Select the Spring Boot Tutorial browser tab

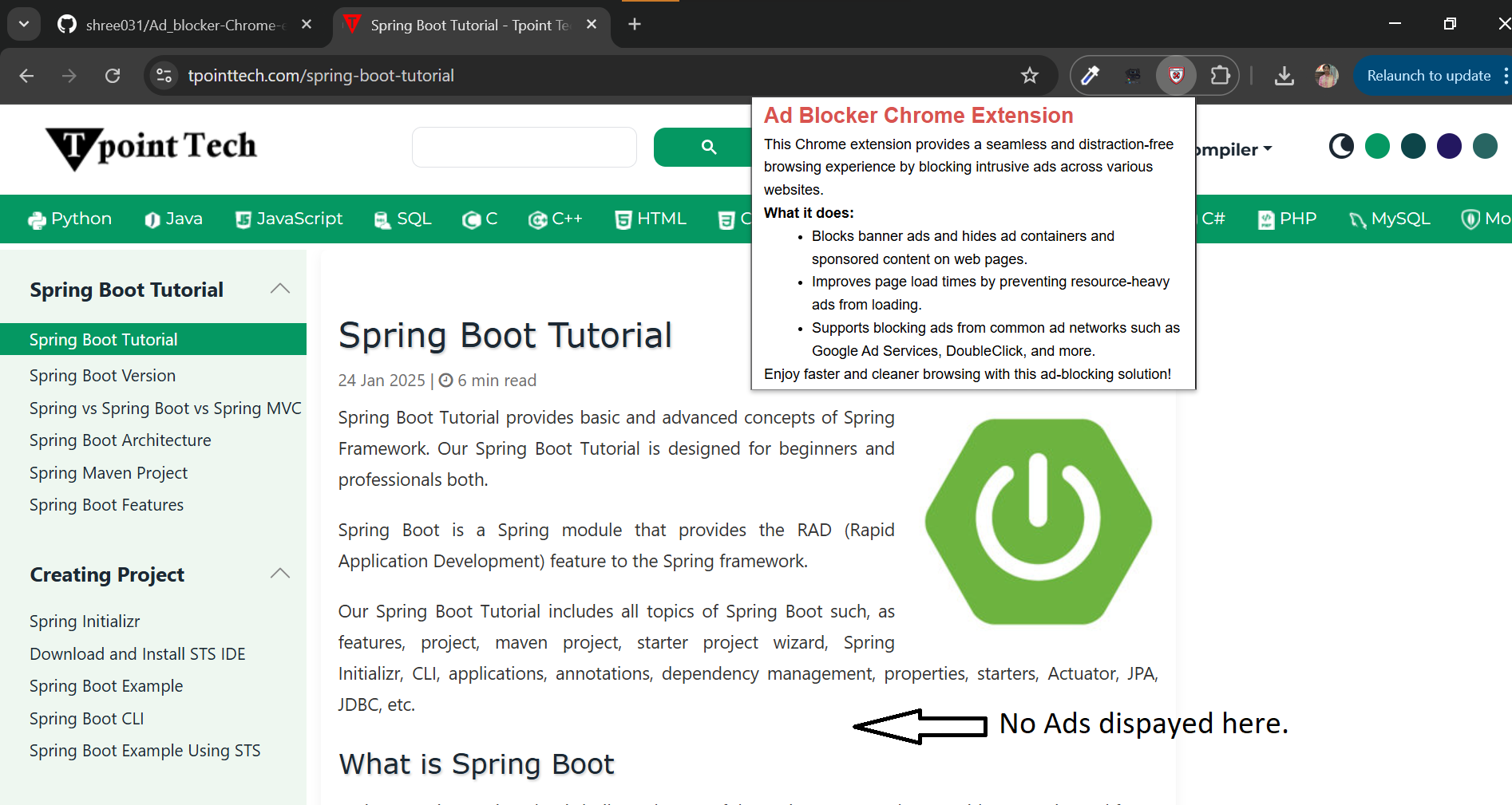click(471, 25)
